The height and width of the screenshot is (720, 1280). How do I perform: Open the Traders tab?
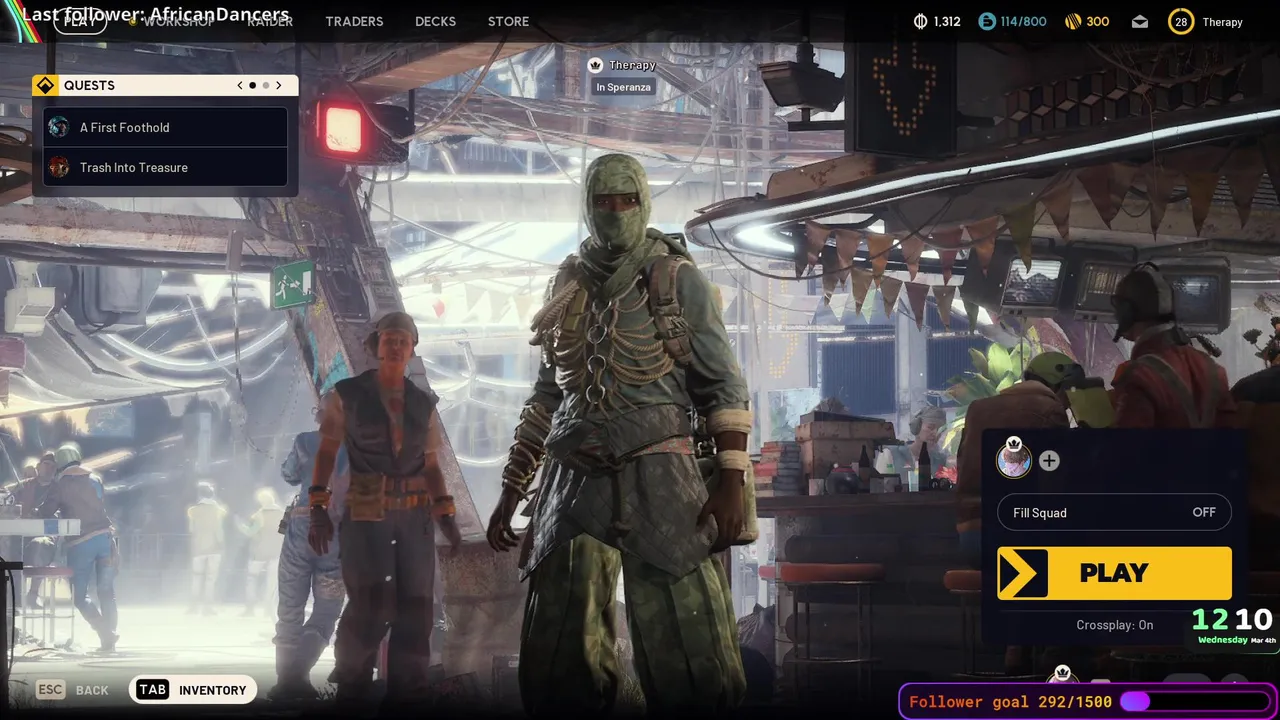click(x=354, y=21)
